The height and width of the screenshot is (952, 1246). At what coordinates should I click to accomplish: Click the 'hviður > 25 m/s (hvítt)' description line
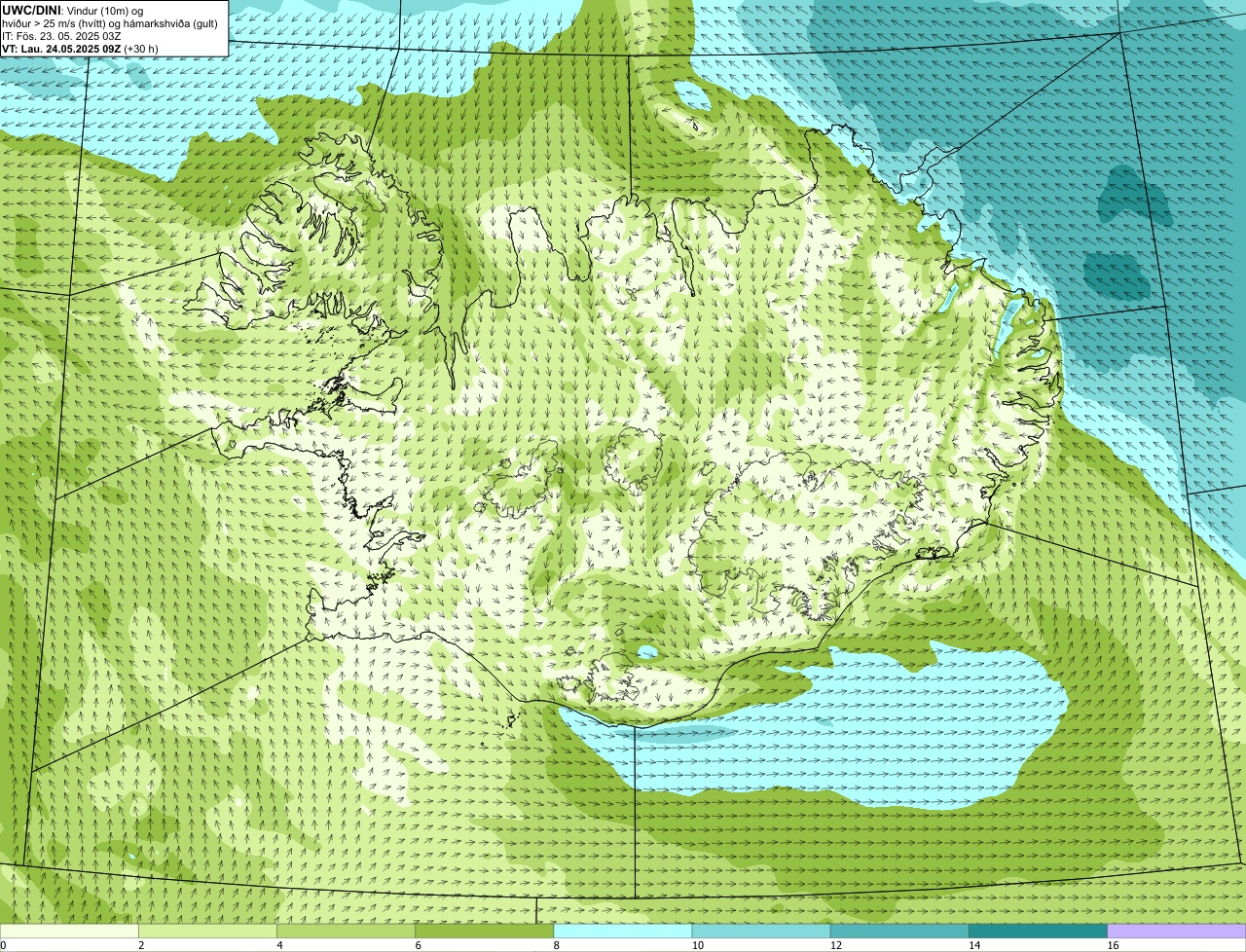point(110,23)
